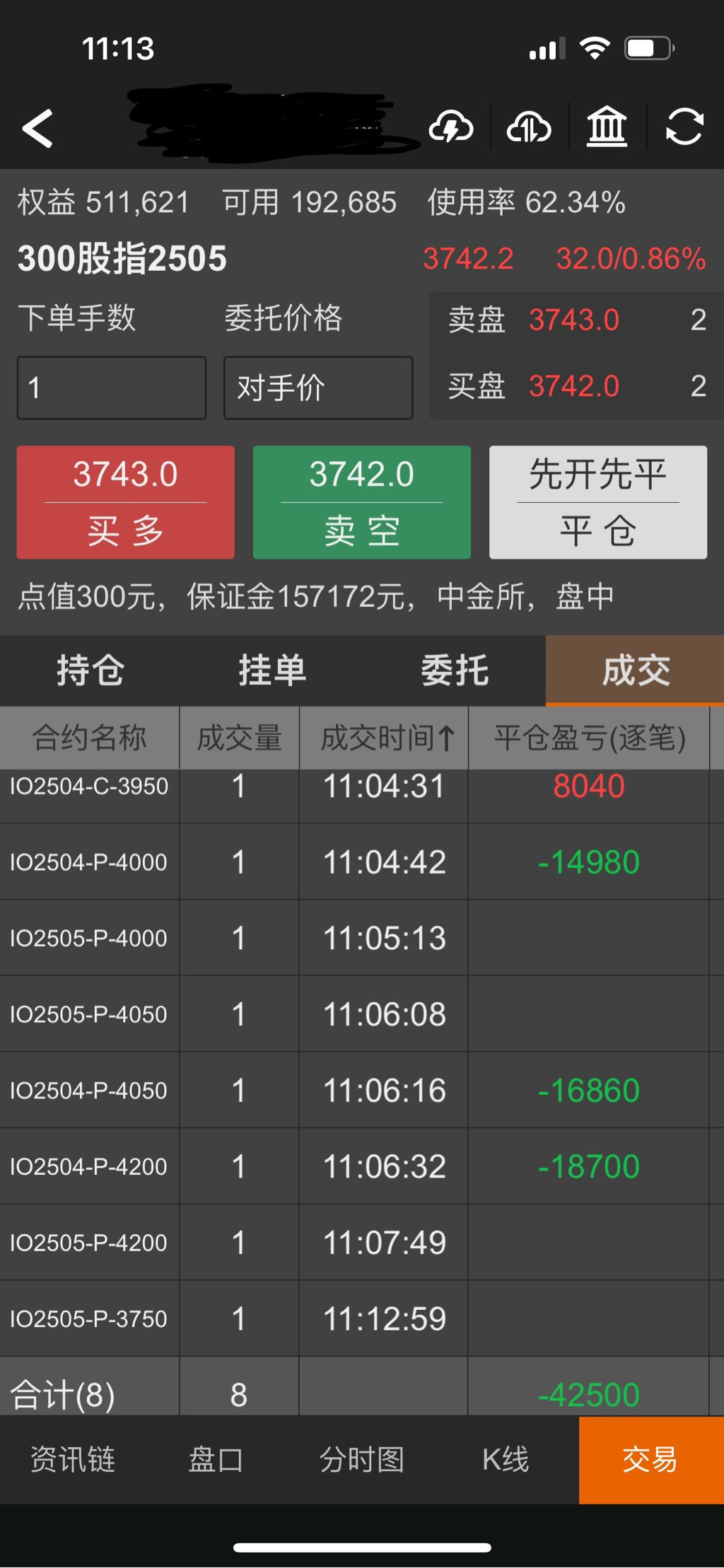Open the 分时图 bottom tab
Viewport: 724px width, 1568px height.
pyautogui.click(x=361, y=1459)
